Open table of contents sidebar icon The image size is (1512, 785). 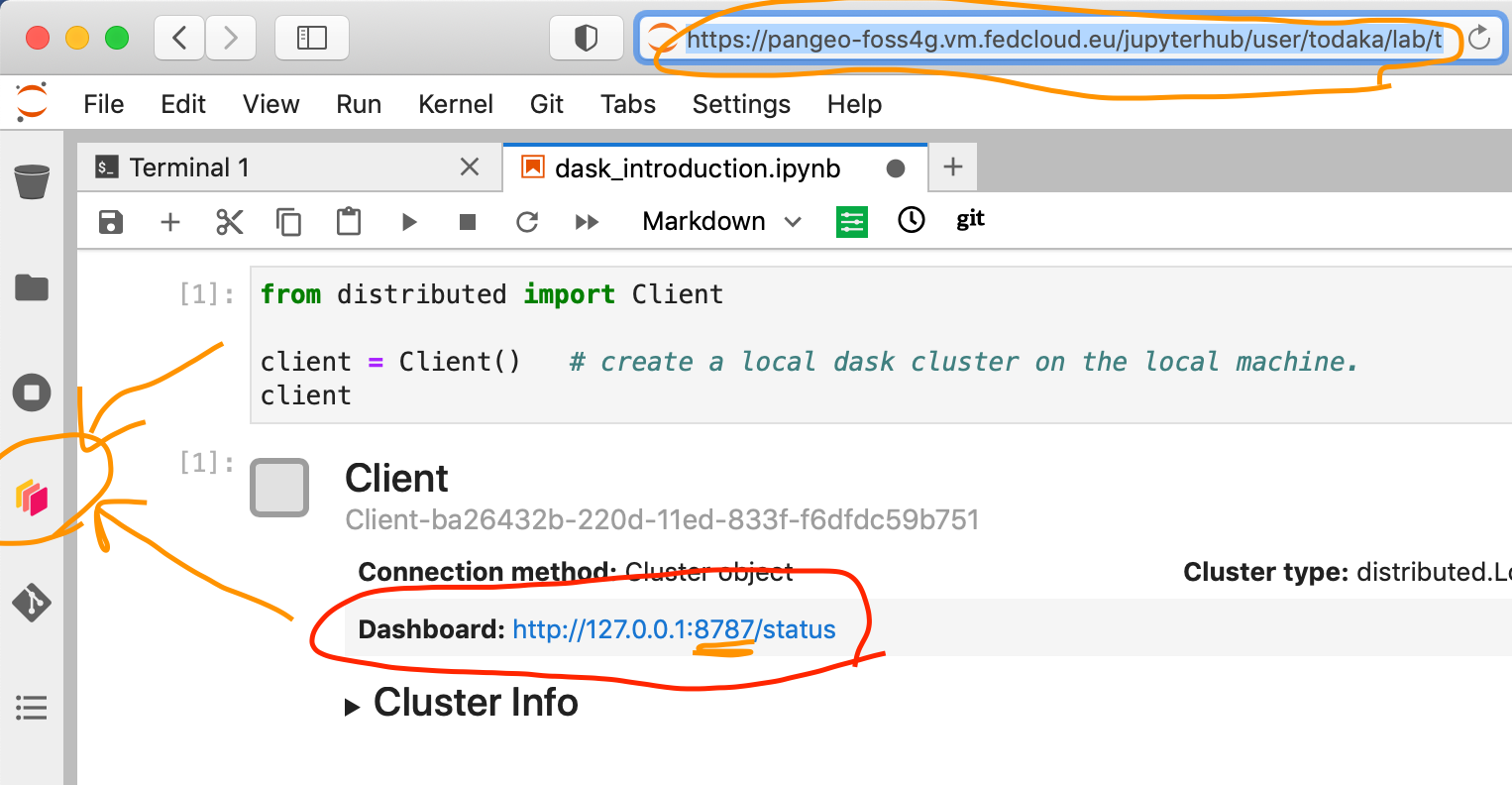tap(32, 708)
